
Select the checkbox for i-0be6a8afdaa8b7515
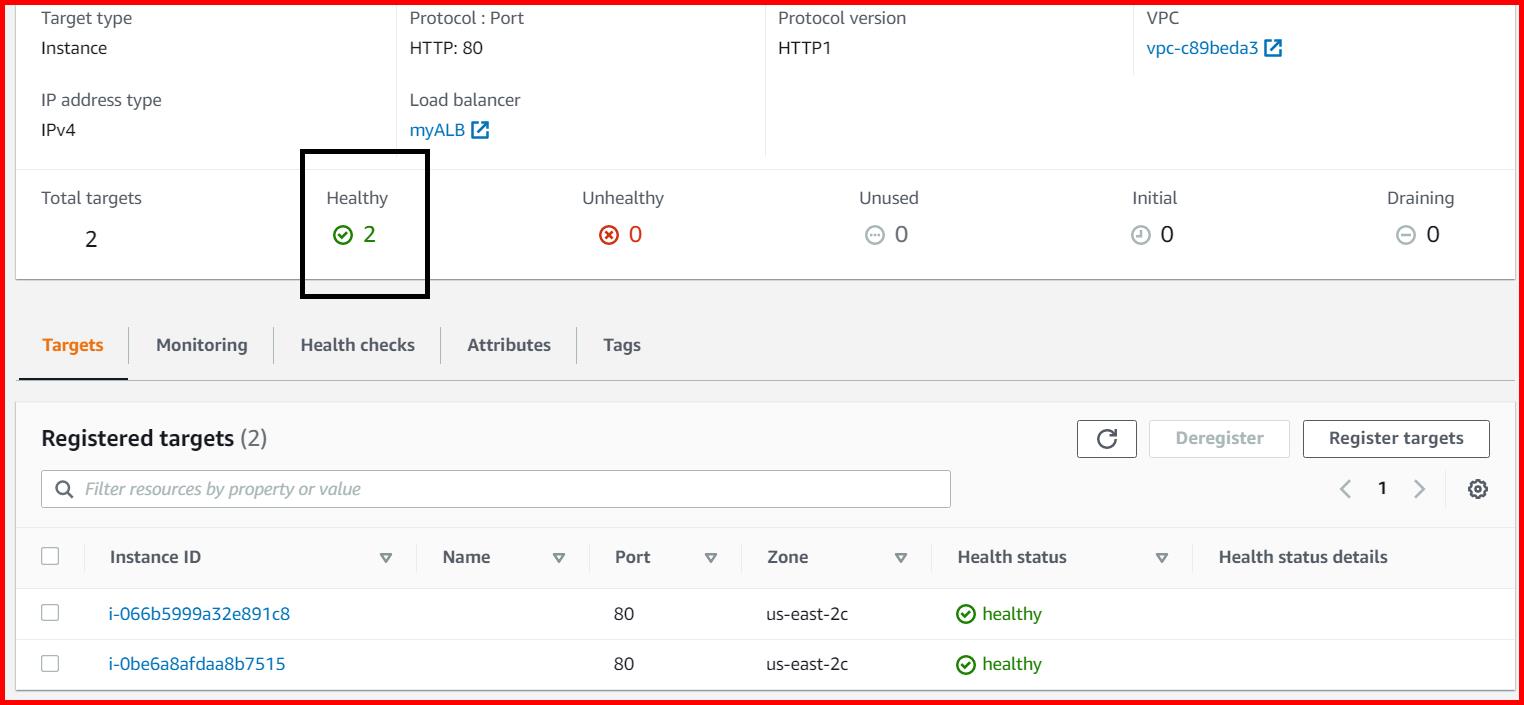point(51,663)
